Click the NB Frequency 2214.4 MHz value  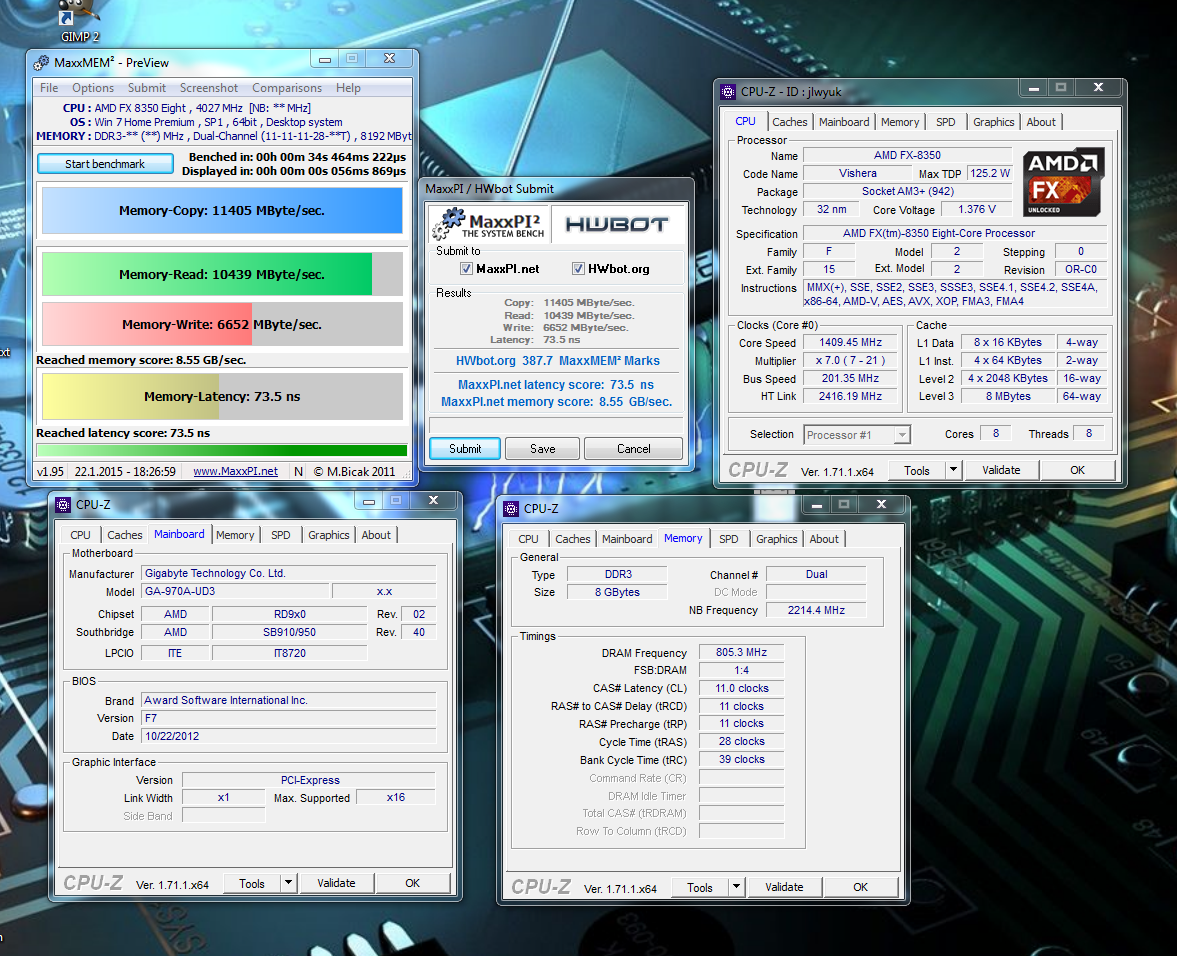coord(816,610)
